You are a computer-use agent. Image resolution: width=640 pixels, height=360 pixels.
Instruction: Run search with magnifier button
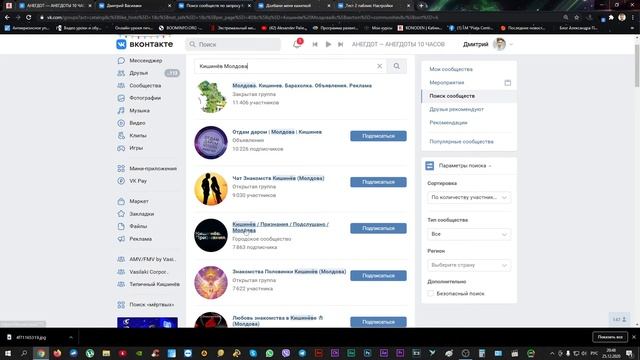(396, 66)
